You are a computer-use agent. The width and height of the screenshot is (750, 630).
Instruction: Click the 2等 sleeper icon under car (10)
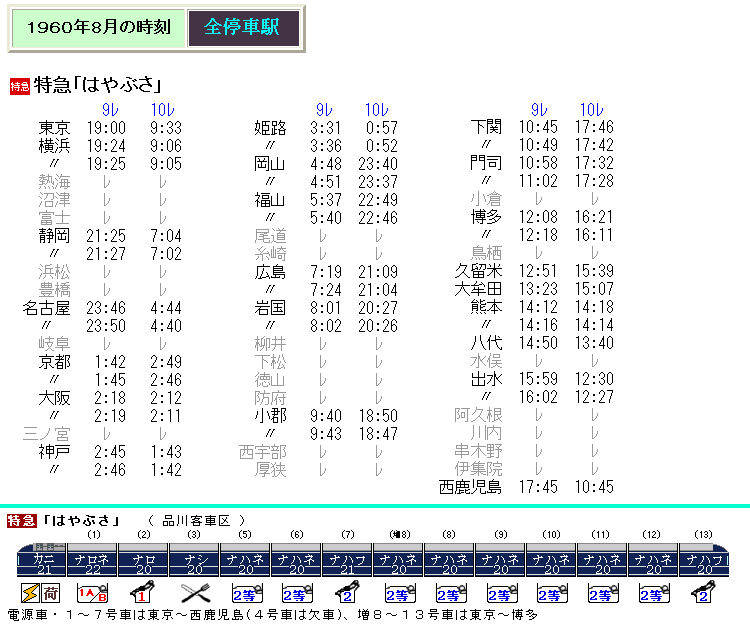552,593
